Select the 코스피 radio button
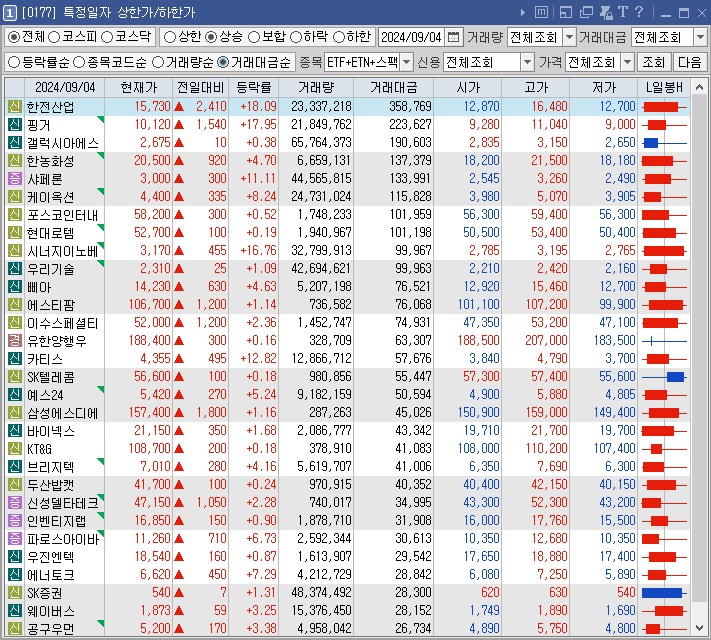Image resolution: width=711 pixels, height=640 pixels. (54, 37)
